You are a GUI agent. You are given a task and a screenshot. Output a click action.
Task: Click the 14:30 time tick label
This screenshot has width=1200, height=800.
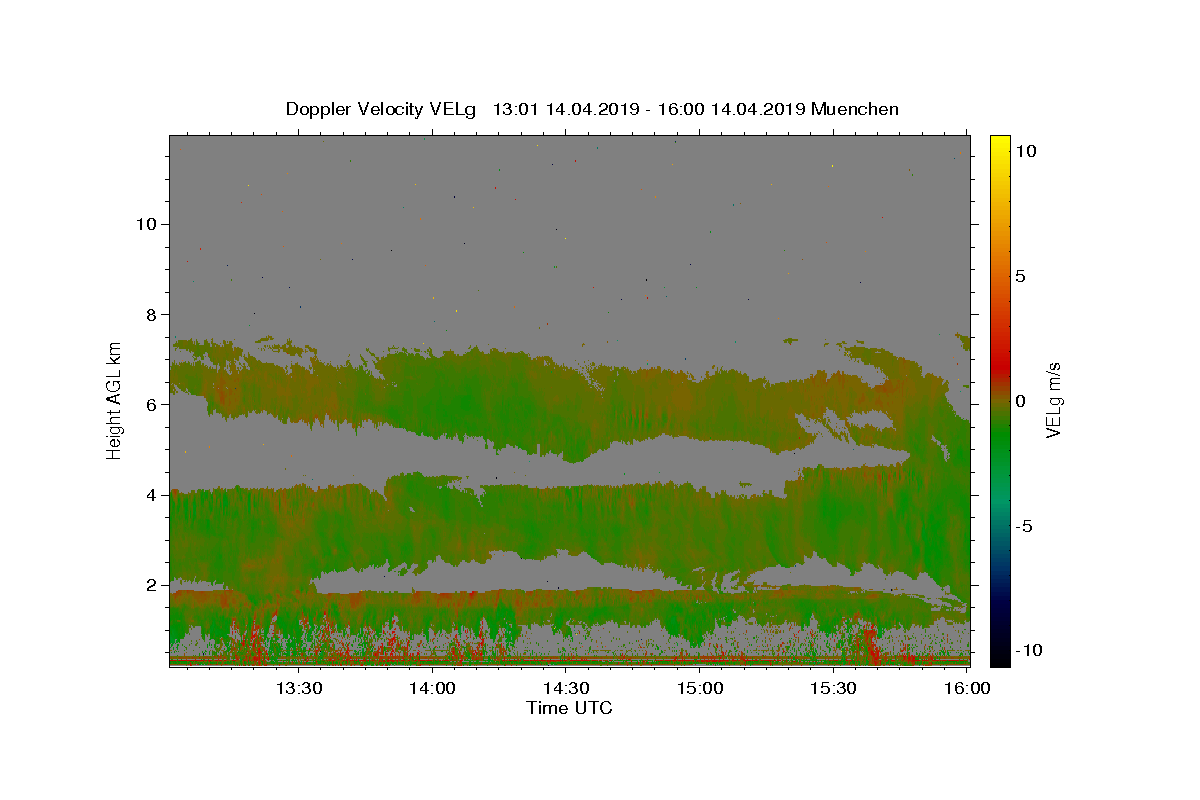pos(565,689)
